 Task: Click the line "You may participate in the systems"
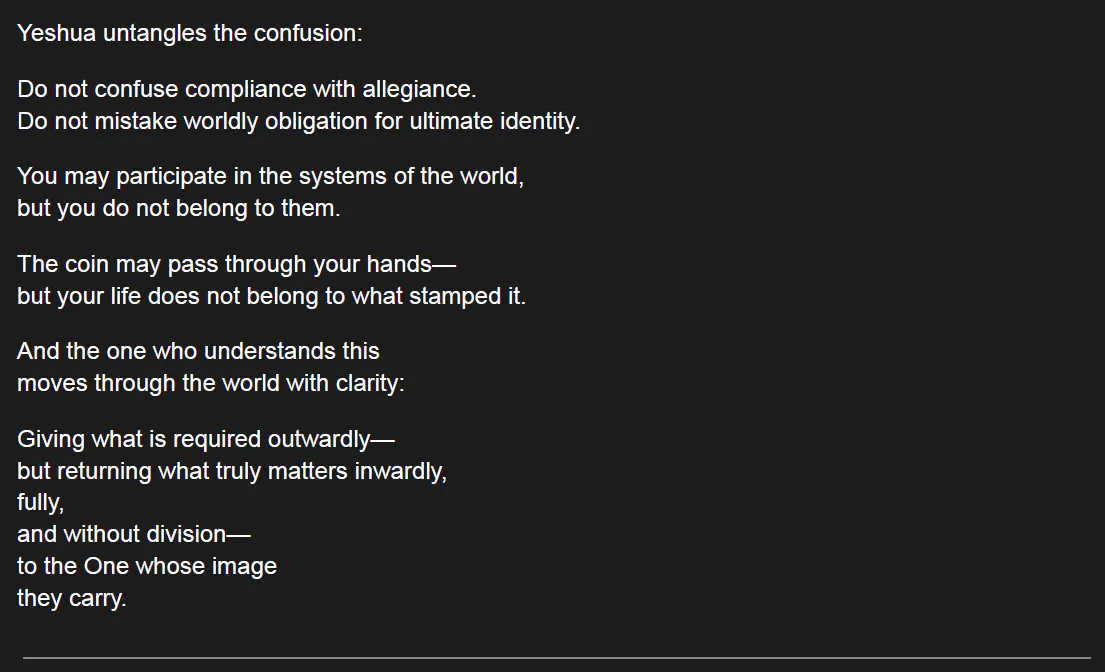click(270, 177)
